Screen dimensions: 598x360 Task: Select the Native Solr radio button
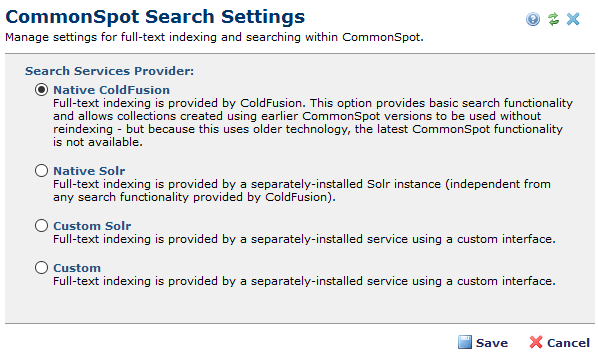tap(41, 170)
